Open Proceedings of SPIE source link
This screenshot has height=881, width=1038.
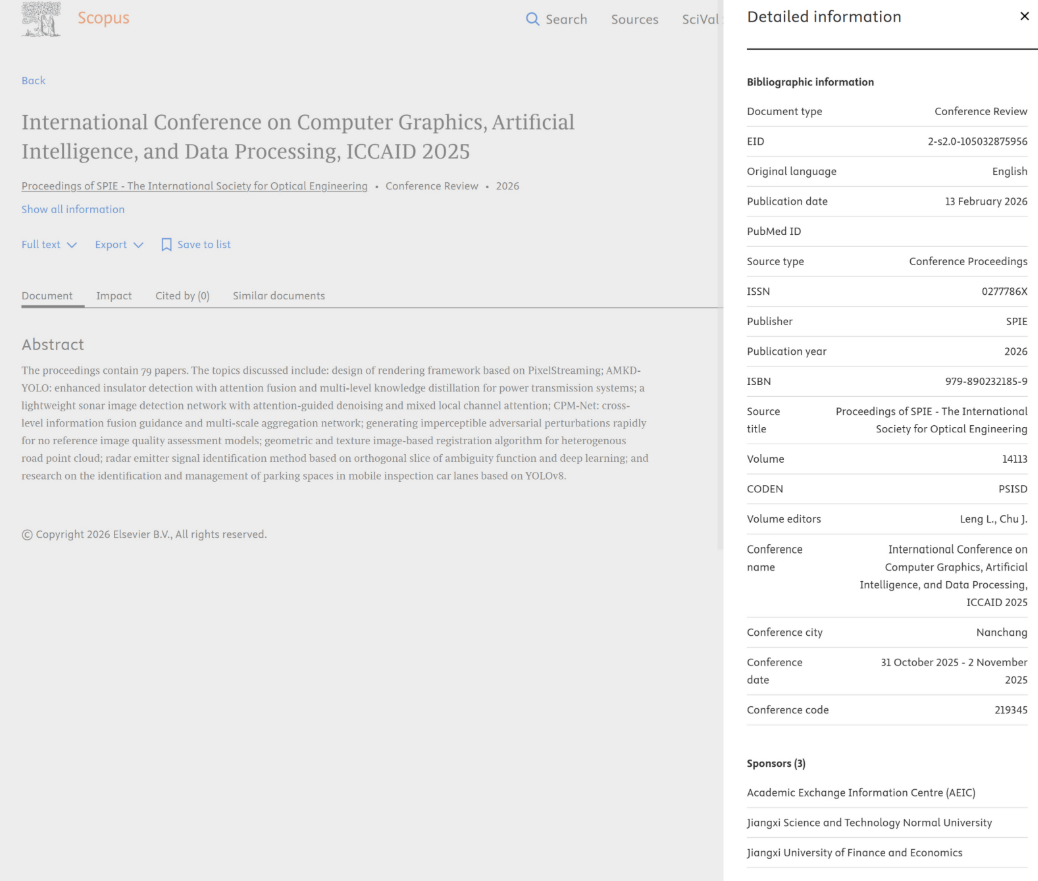194,186
